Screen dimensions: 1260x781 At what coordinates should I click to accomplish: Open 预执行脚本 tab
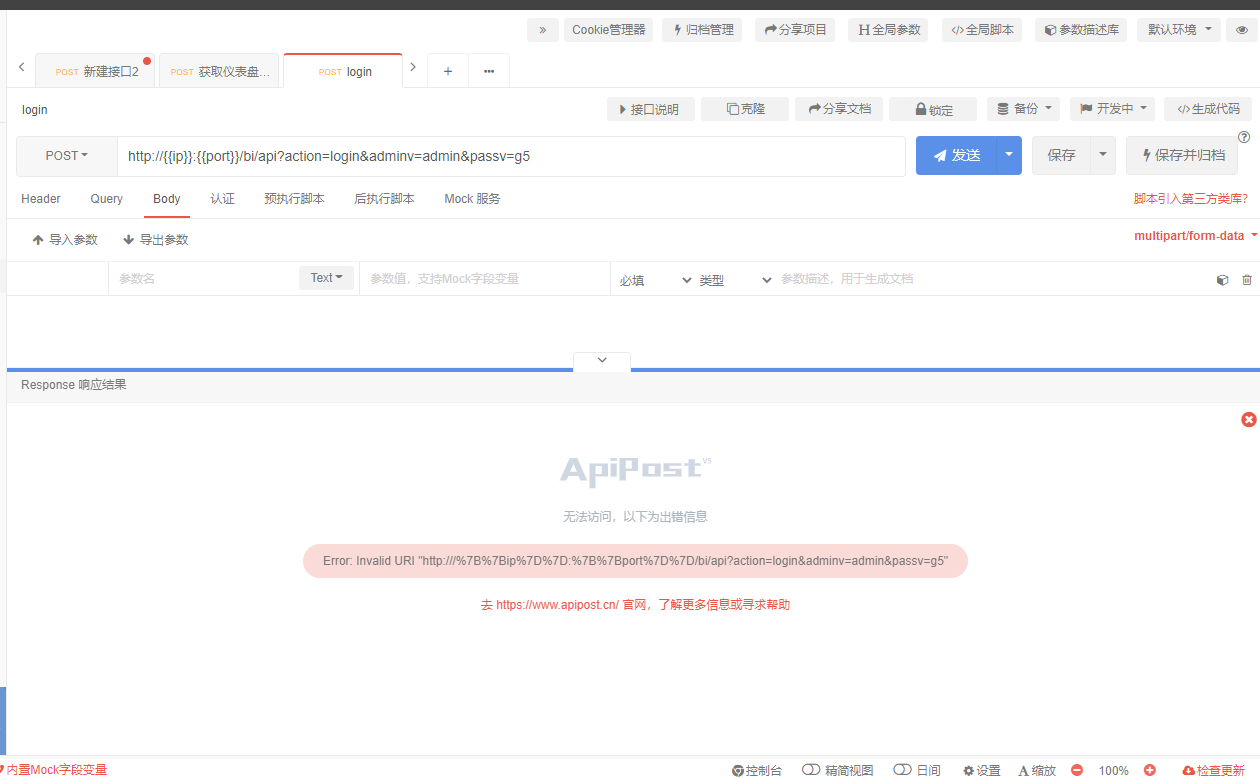(x=294, y=199)
